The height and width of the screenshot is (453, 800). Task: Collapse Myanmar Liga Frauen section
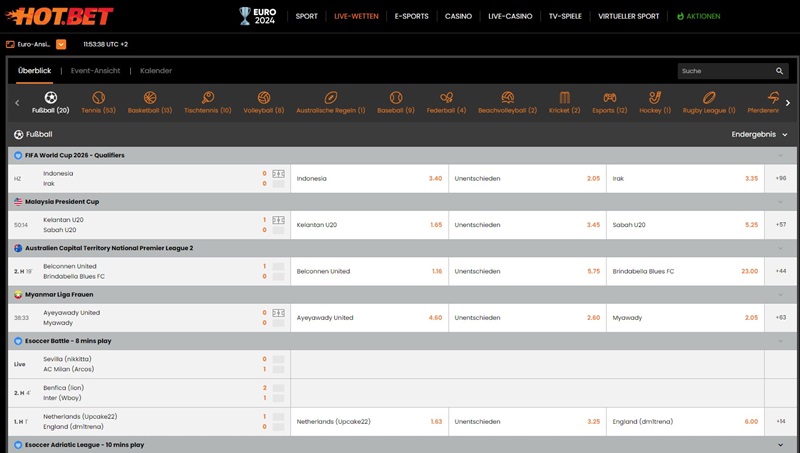tap(780, 295)
